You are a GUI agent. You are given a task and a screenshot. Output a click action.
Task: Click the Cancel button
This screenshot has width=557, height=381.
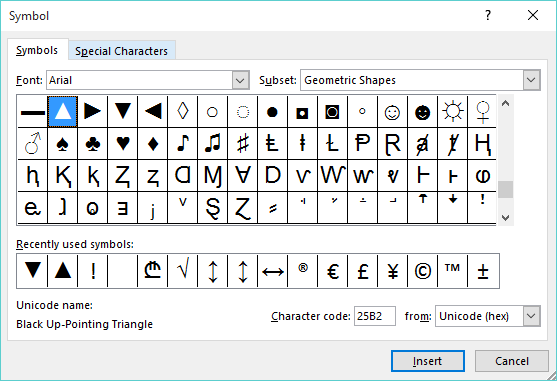click(512, 361)
